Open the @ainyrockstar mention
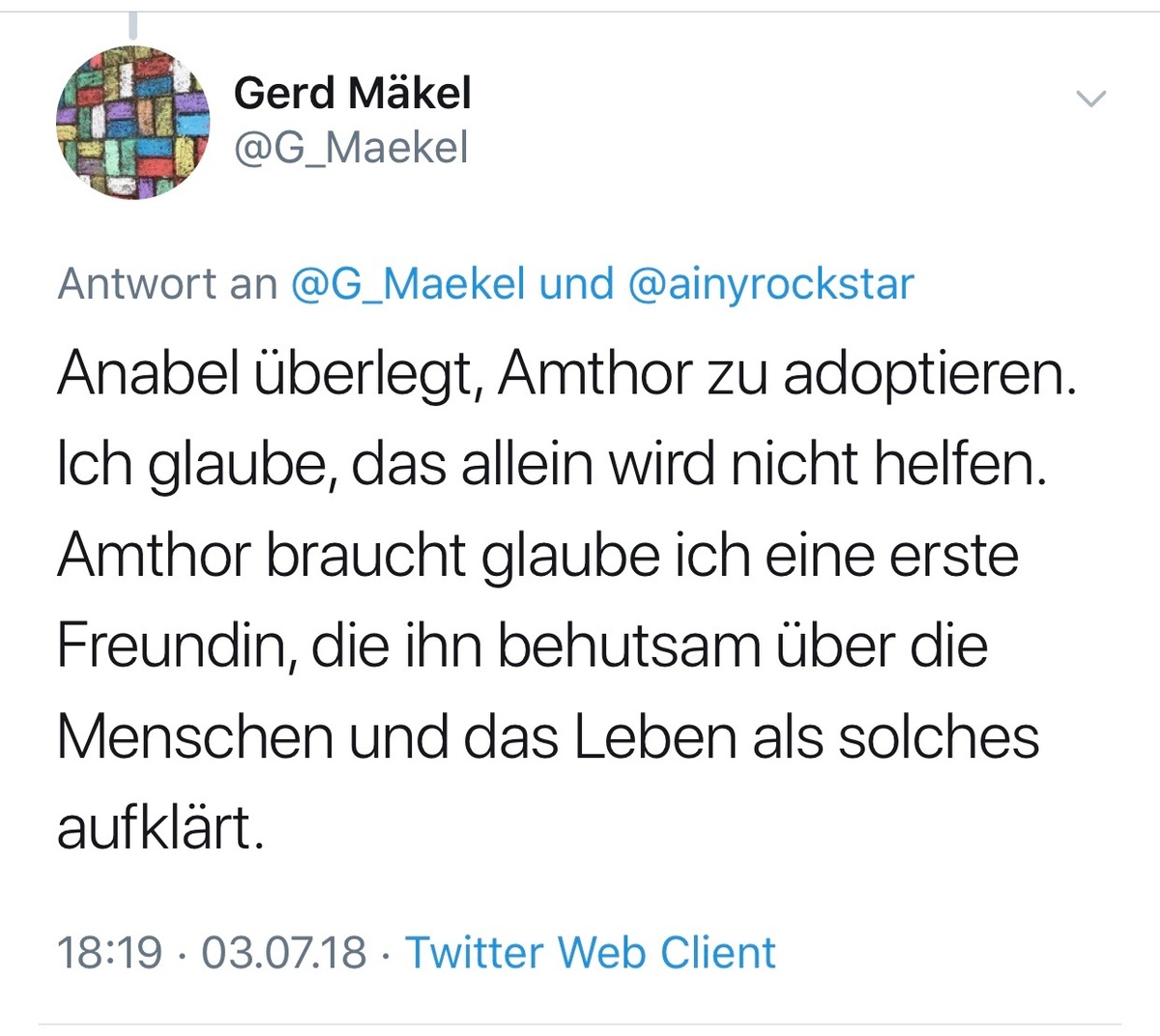 coord(769,284)
